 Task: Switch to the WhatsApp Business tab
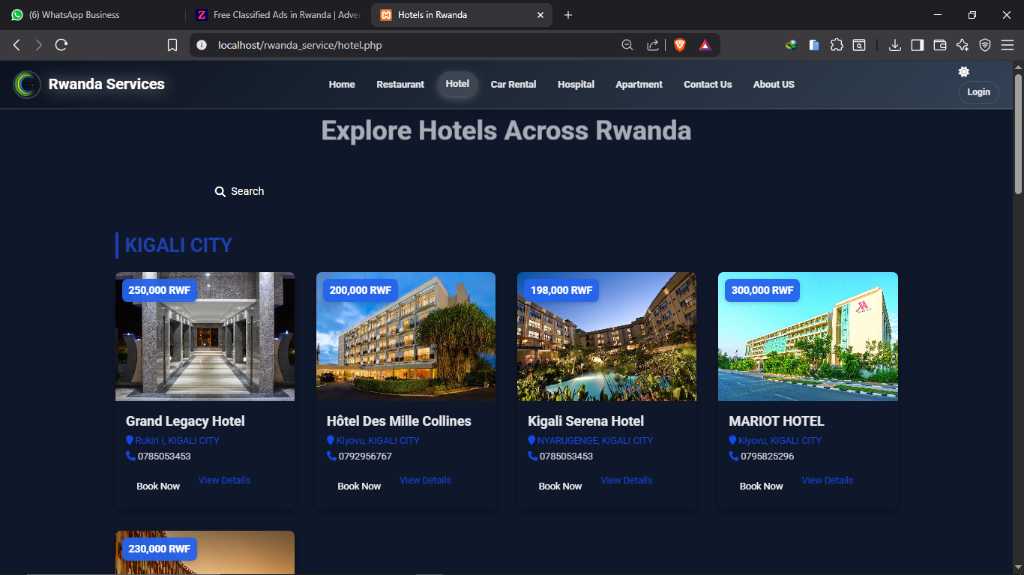91,14
